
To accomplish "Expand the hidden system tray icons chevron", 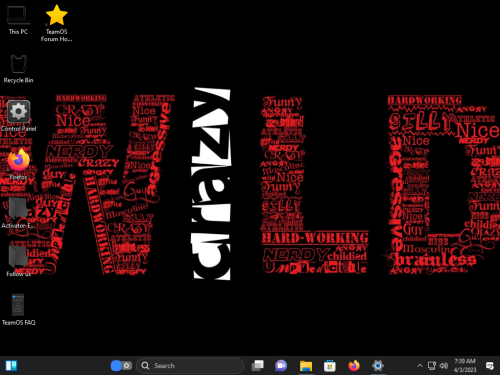I will pos(420,366).
